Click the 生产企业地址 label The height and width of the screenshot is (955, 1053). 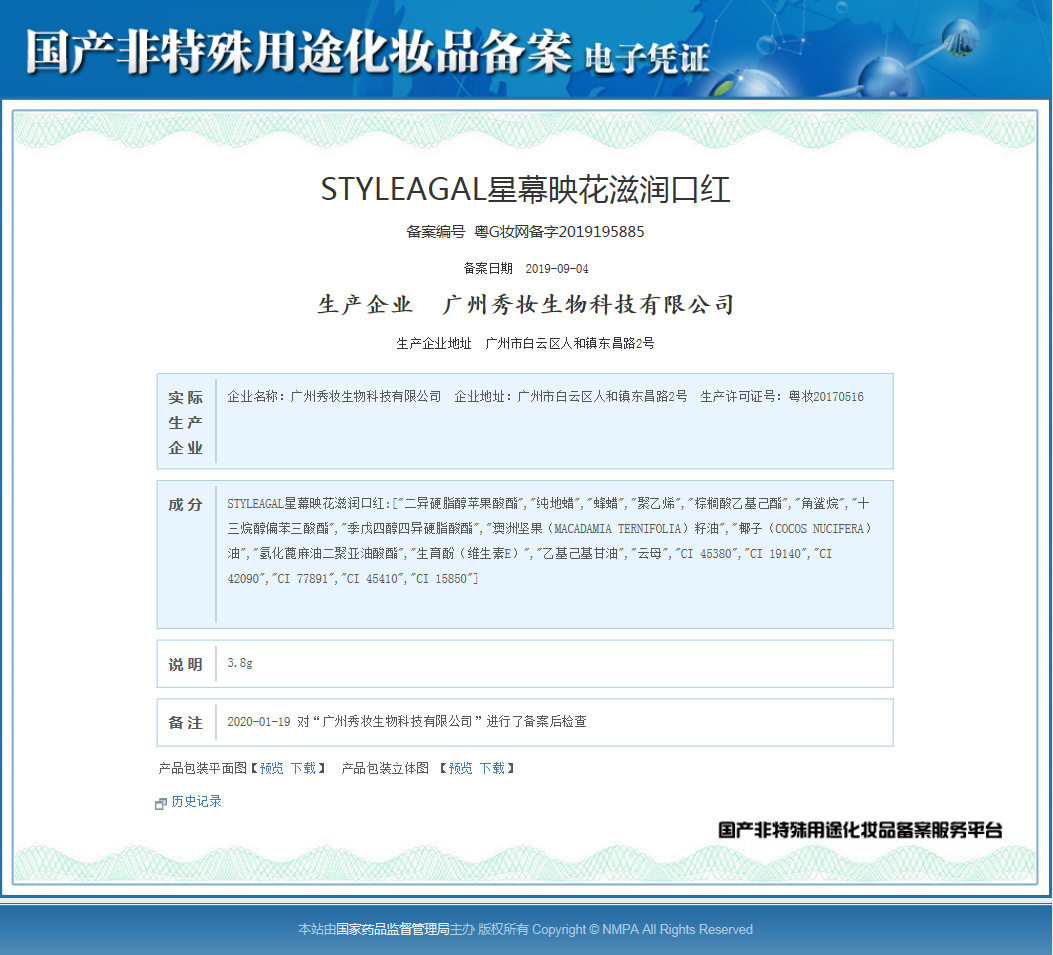pos(434,343)
